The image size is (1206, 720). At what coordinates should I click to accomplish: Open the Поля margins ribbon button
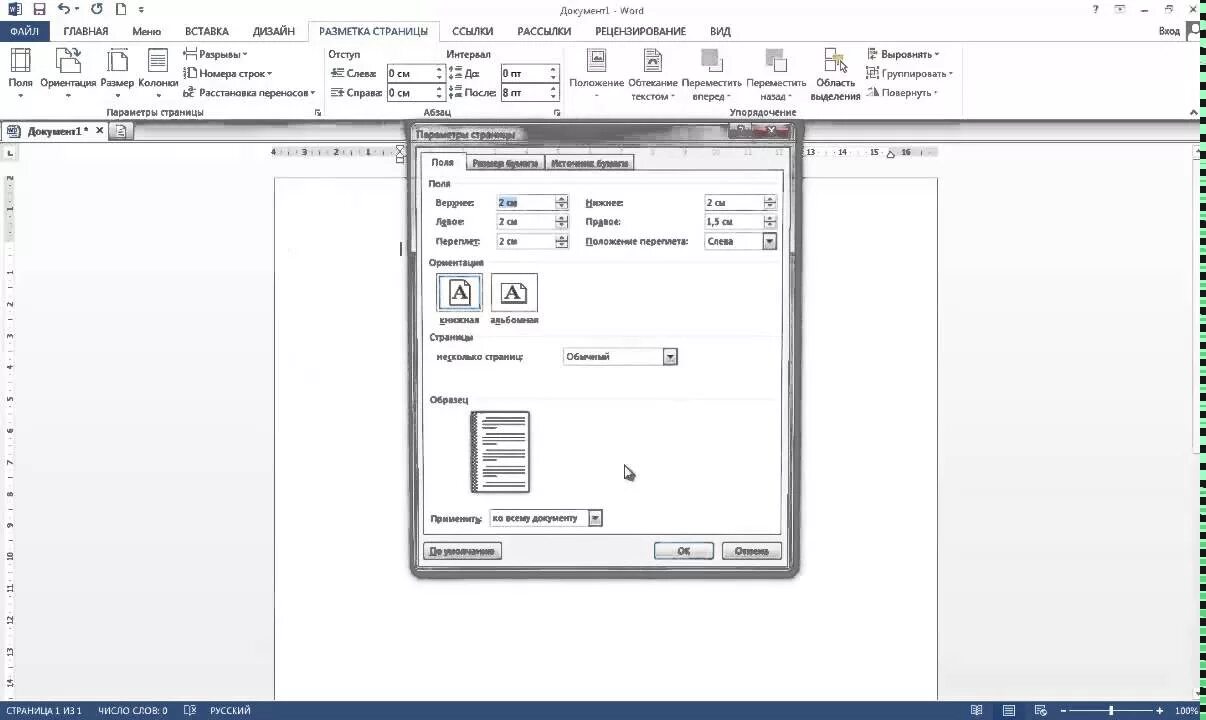21,72
